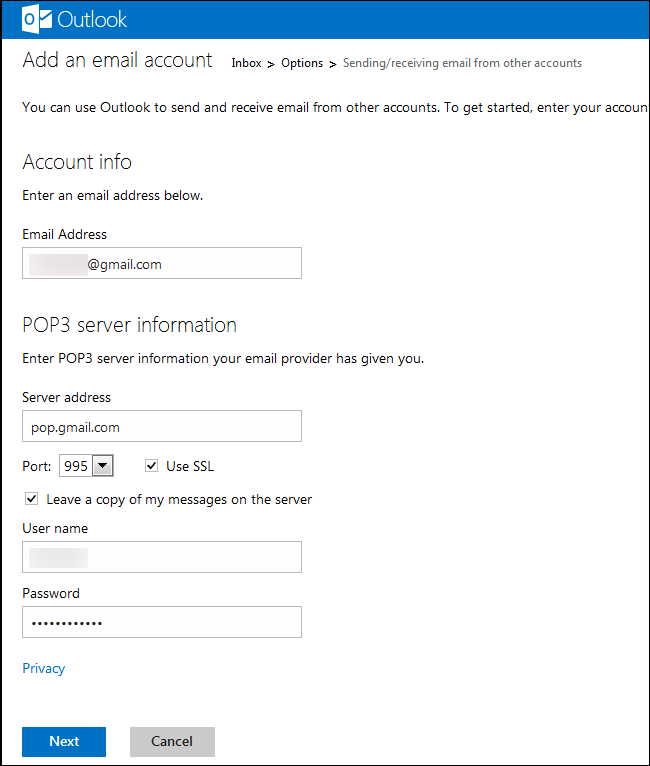
Task: Expand the Port dropdown arrow
Action: click(x=104, y=466)
